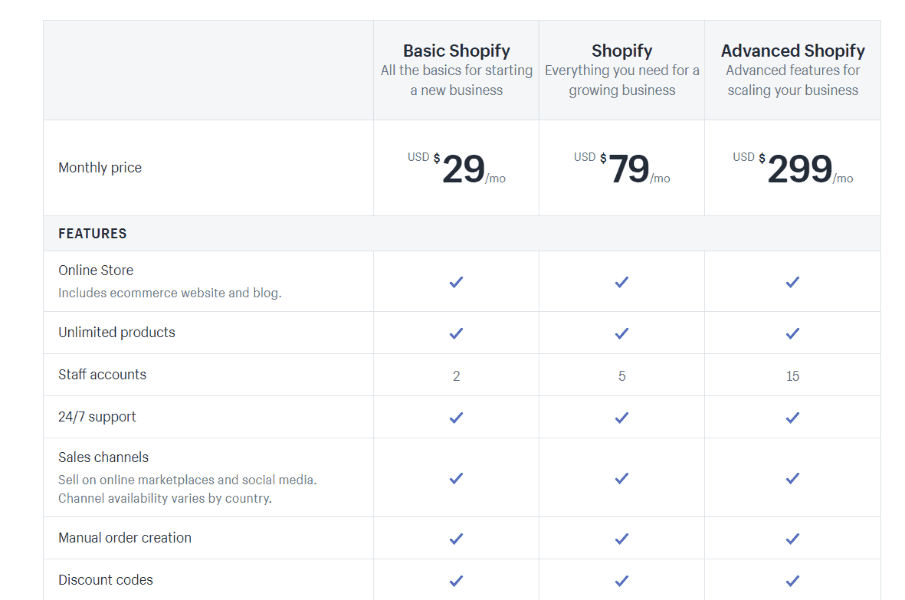The height and width of the screenshot is (600, 905).
Task: Click Discount codes checkmark under Basic Shopify
Action: point(456,581)
